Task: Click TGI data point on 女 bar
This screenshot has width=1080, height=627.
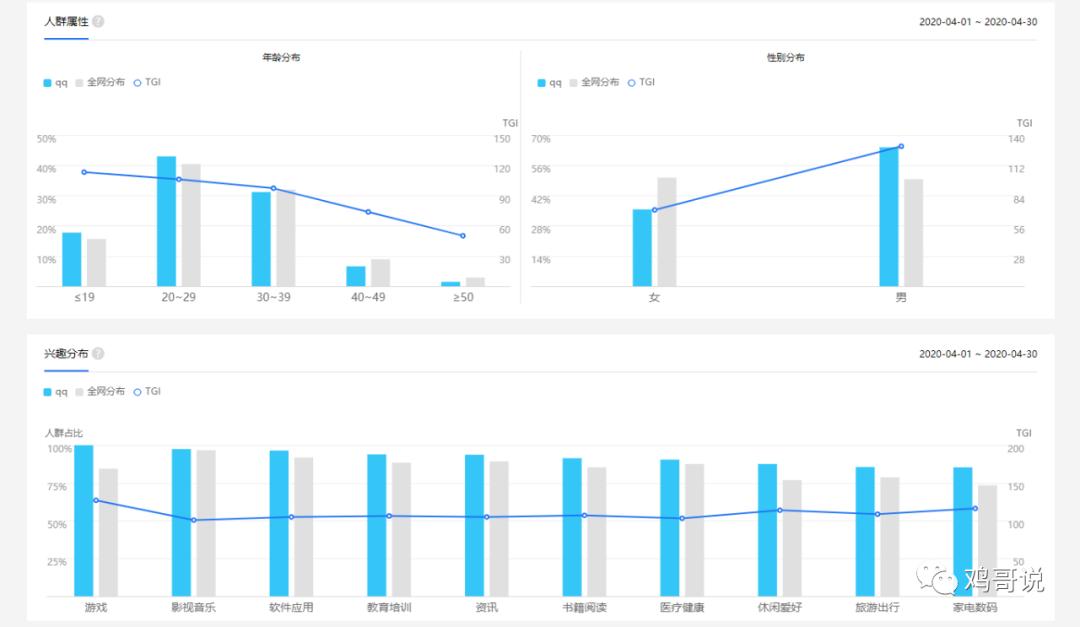Action: click(x=654, y=210)
